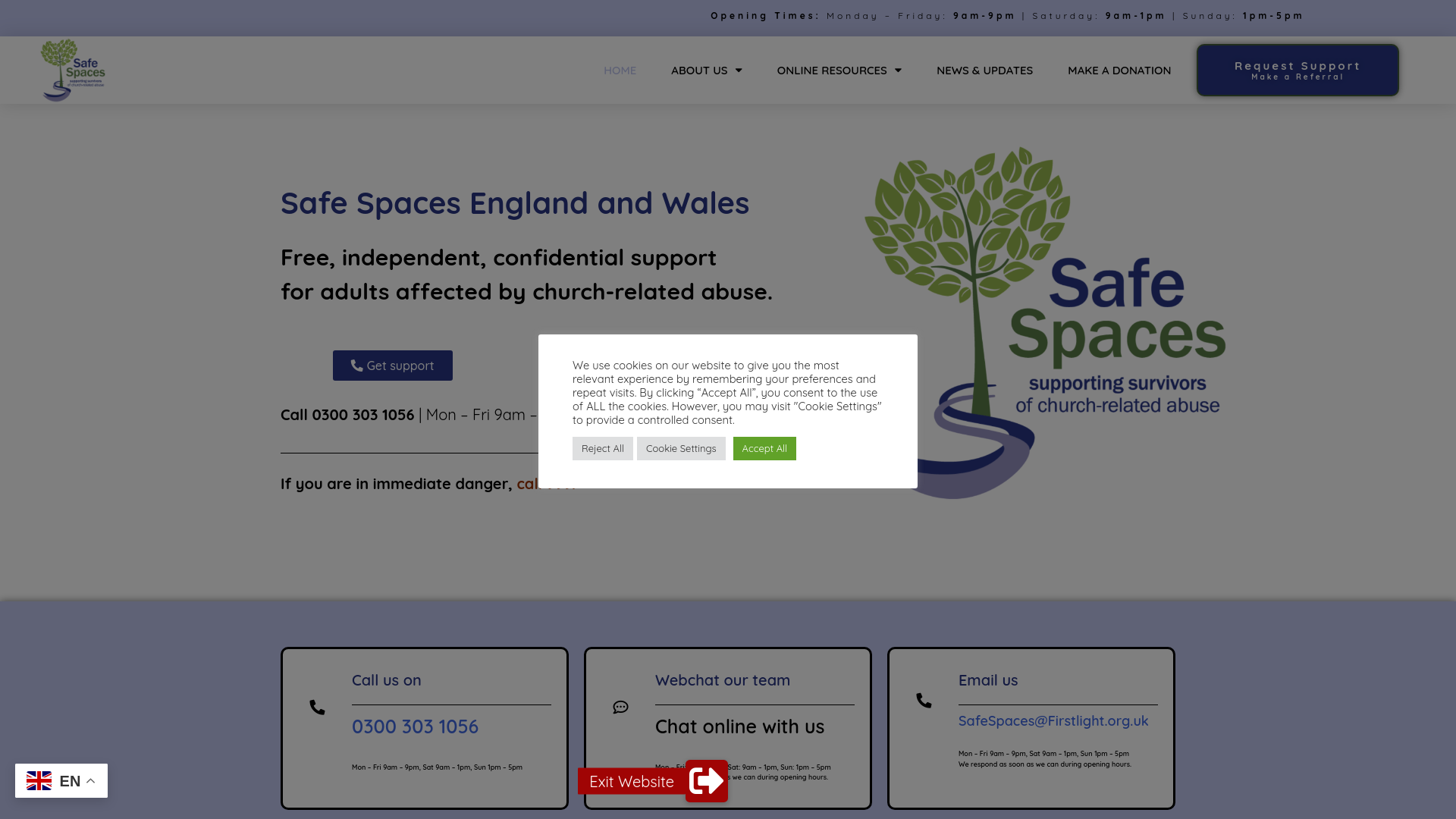Open Cookie Settings

[x=681, y=448]
